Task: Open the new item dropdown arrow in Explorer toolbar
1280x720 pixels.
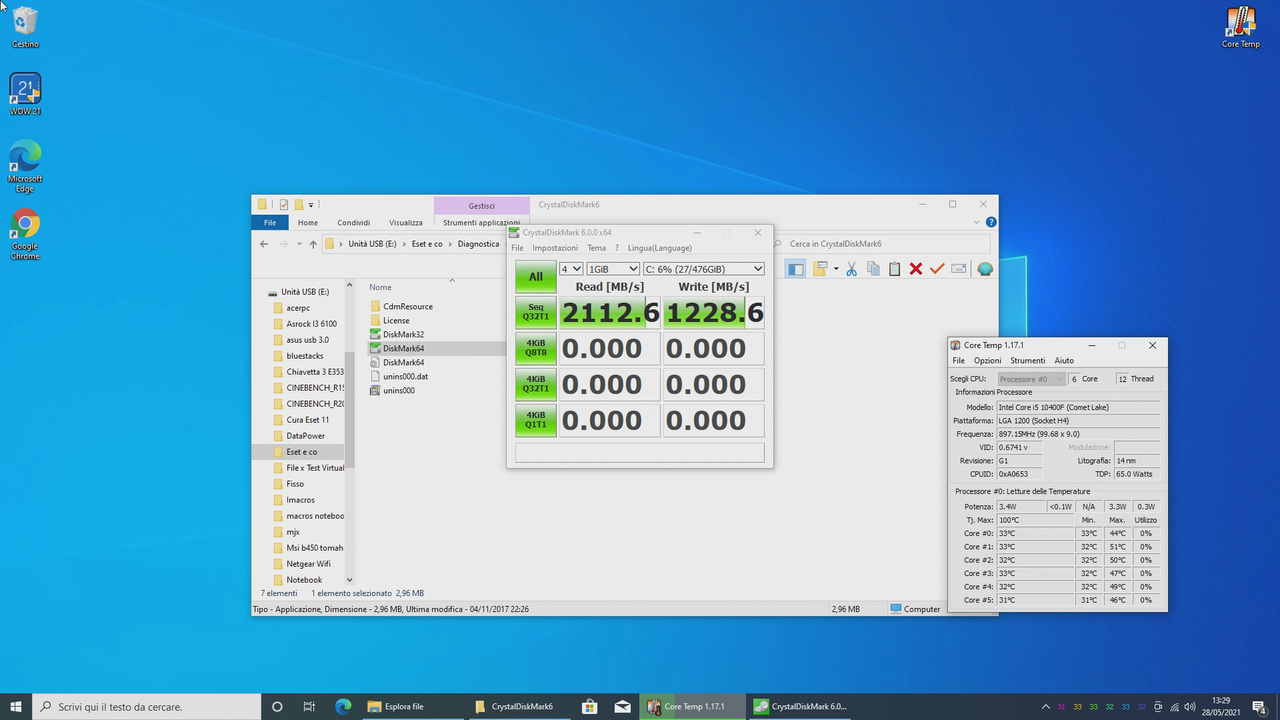Action: point(836,269)
